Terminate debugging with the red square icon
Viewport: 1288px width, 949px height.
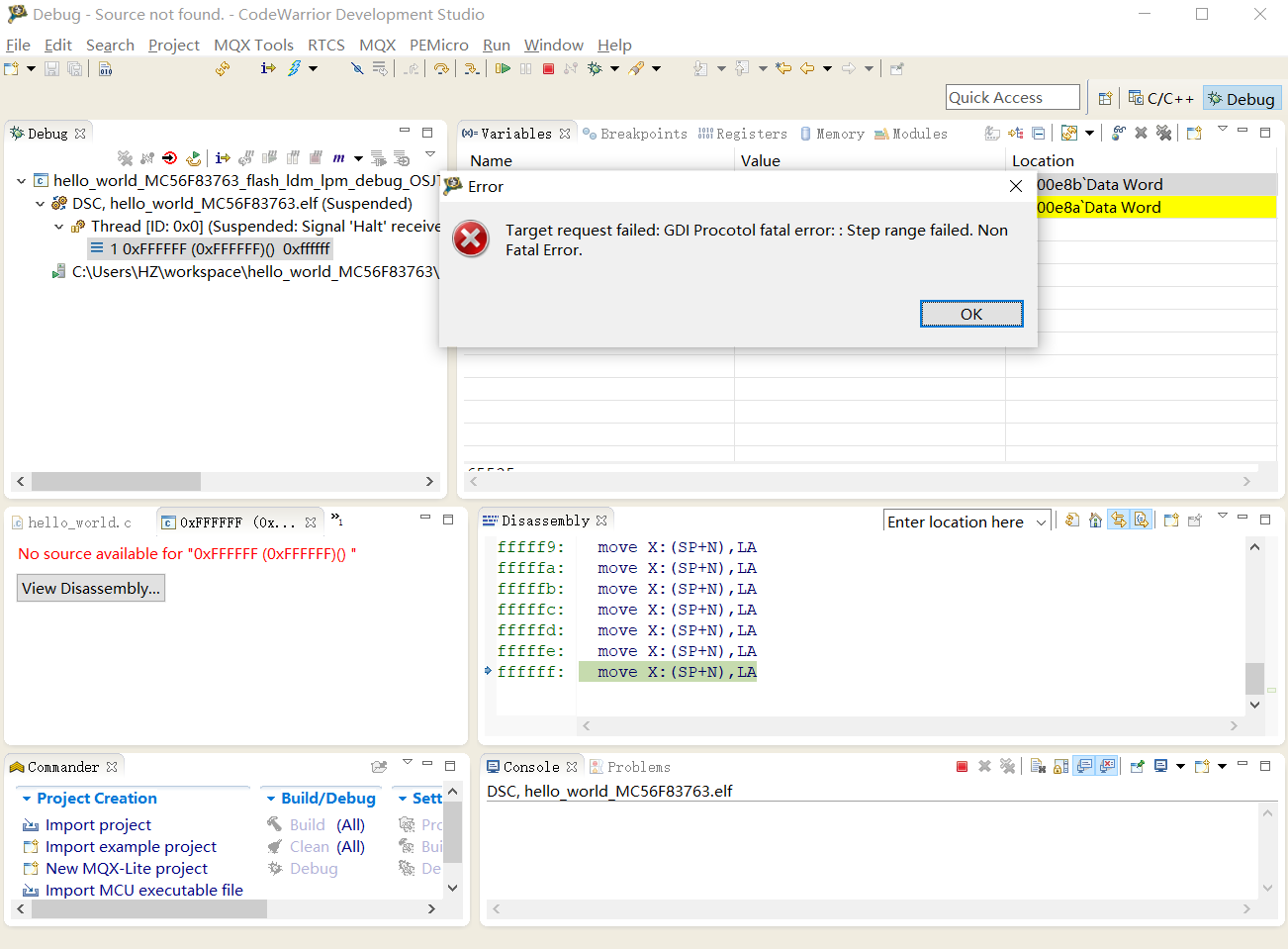click(x=548, y=68)
